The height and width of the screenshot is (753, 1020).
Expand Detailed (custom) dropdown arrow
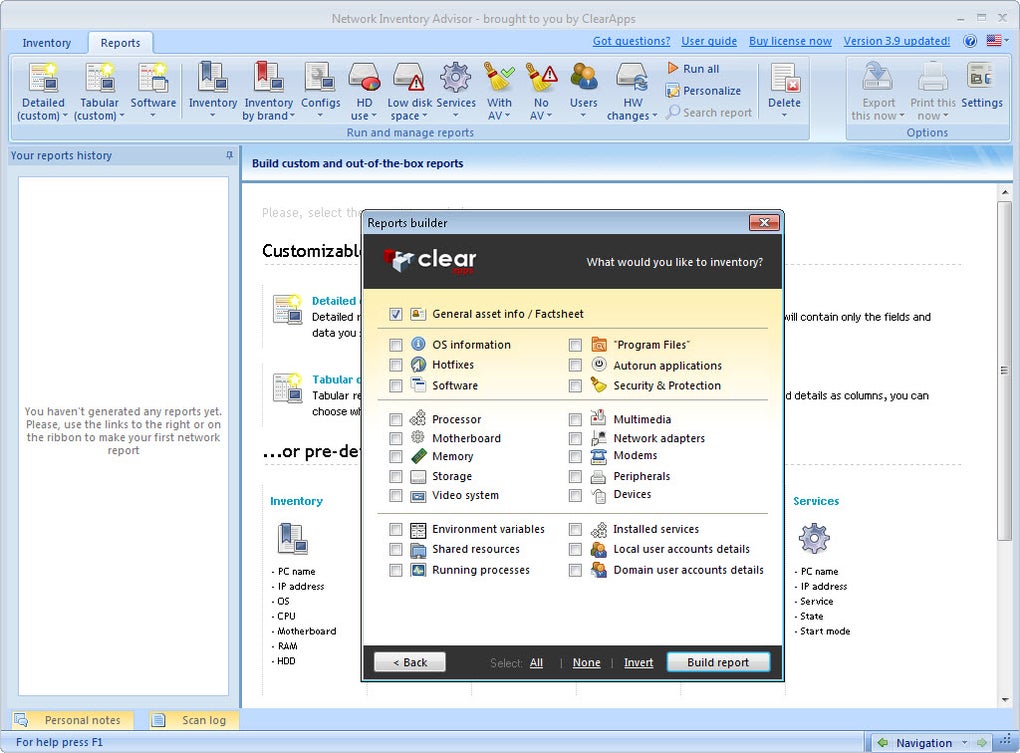pyautogui.click(x=65, y=116)
